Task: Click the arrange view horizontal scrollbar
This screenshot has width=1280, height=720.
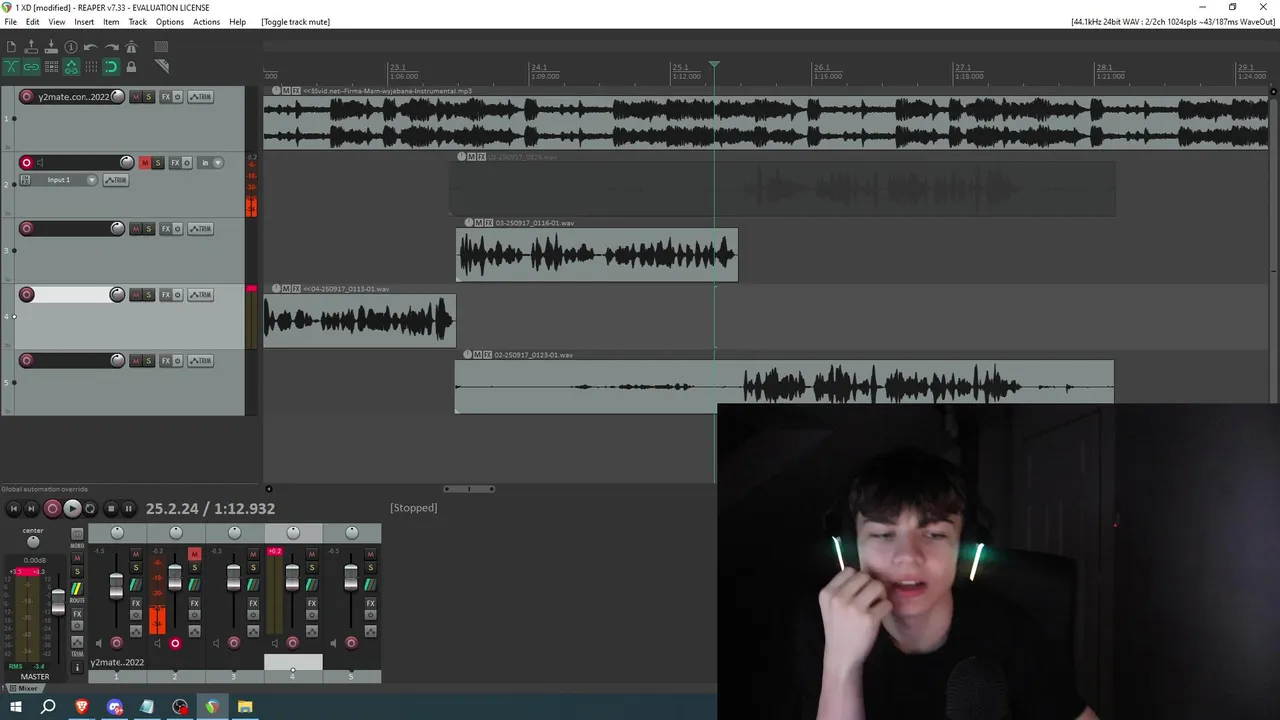Action: click(x=469, y=489)
